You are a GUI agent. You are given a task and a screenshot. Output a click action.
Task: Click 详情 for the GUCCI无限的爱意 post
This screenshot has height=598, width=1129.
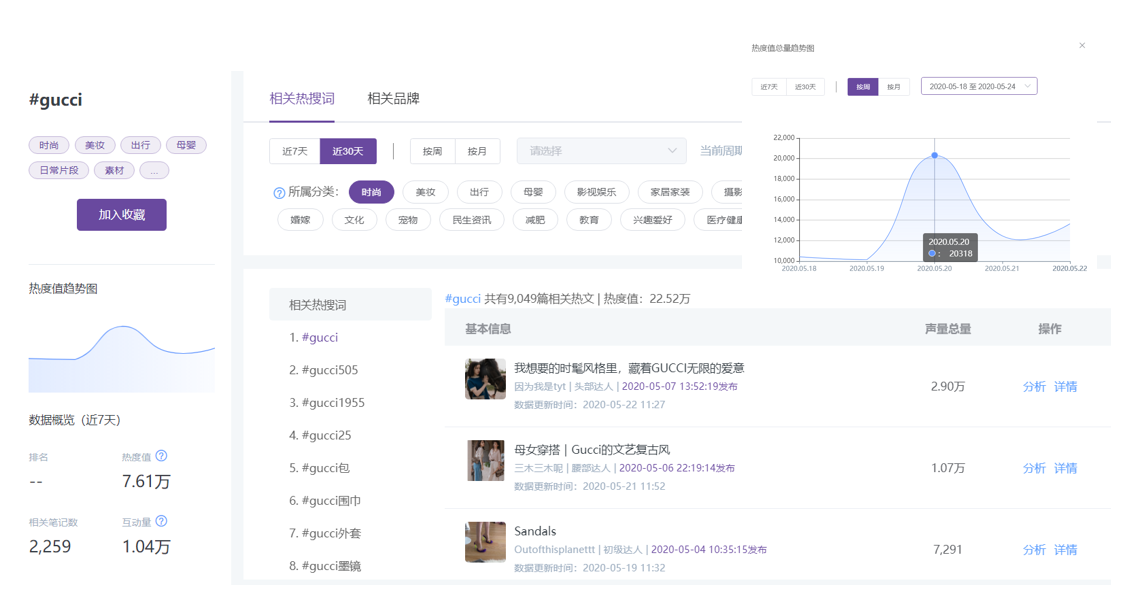1066,386
